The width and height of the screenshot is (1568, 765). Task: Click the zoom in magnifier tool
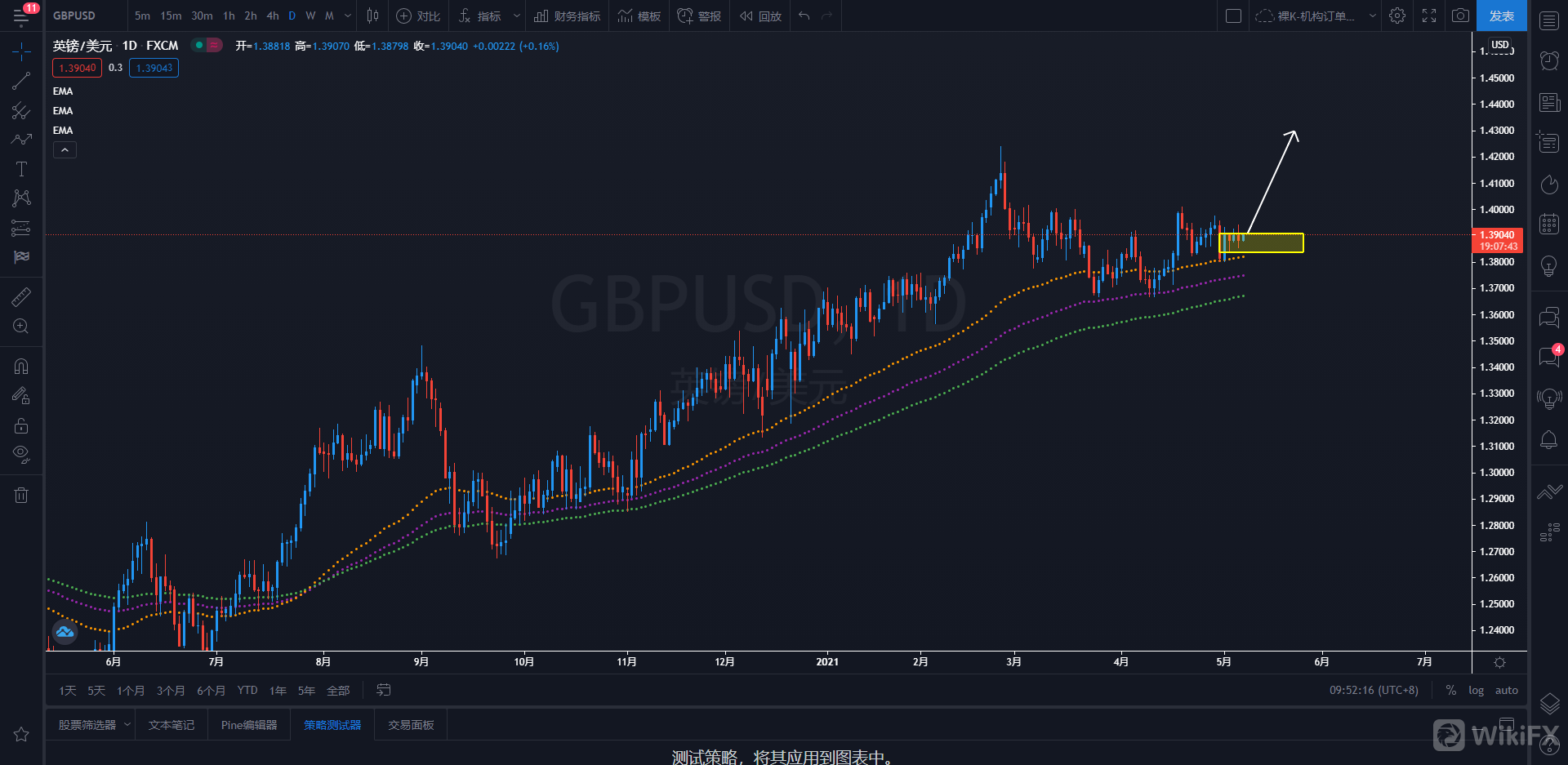(21, 327)
